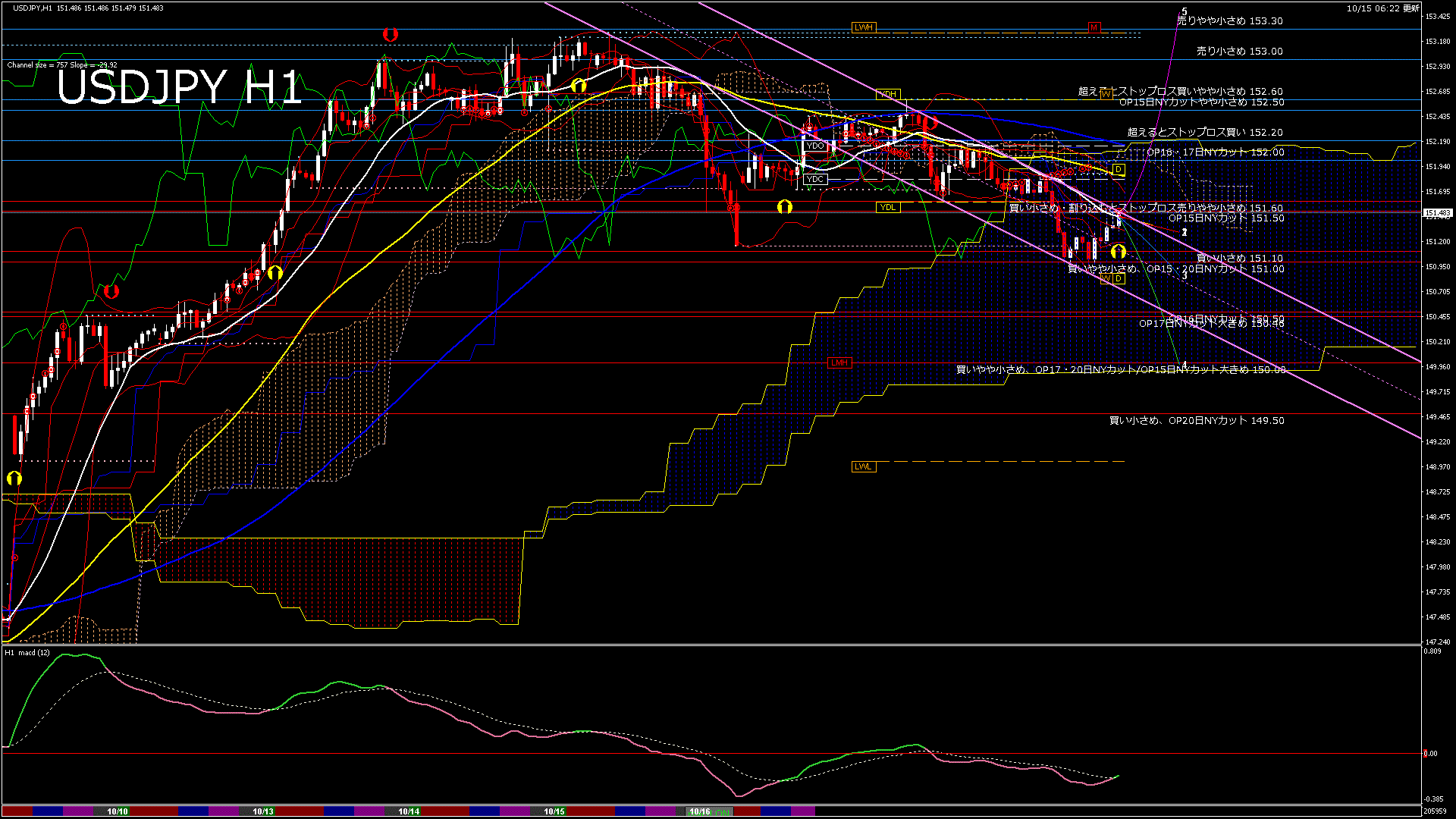Click the yellow up-arrow signal at bottom left
Image resolution: width=1456 pixels, height=819 pixels.
(x=14, y=479)
